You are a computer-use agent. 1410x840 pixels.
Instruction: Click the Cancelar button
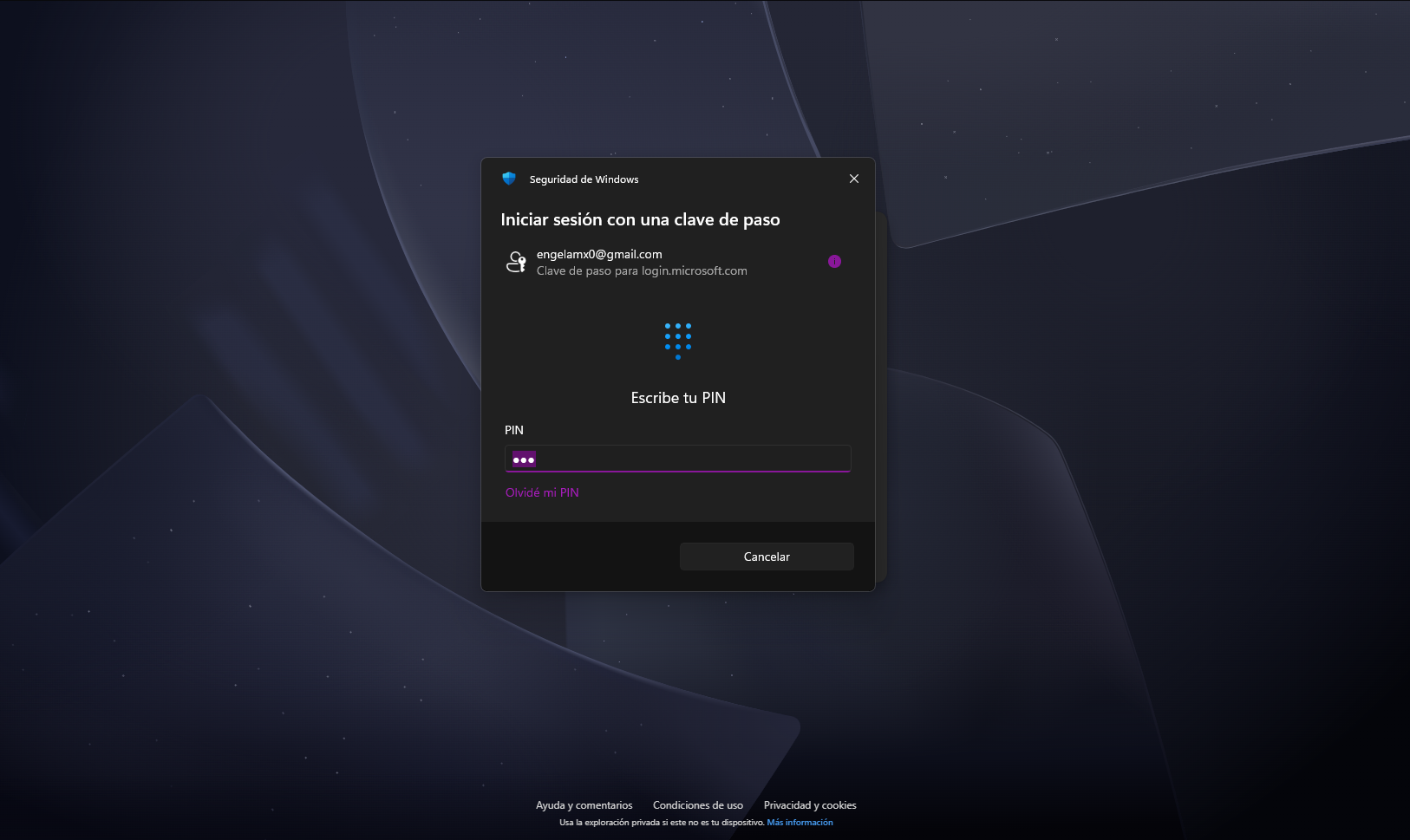(767, 557)
